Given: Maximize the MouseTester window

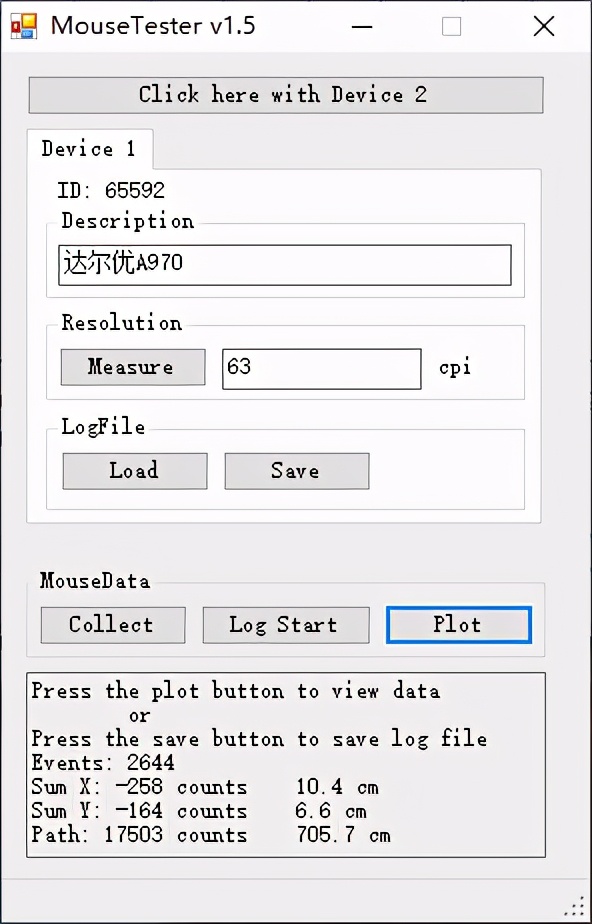Looking at the screenshot, I should [451, 26].
